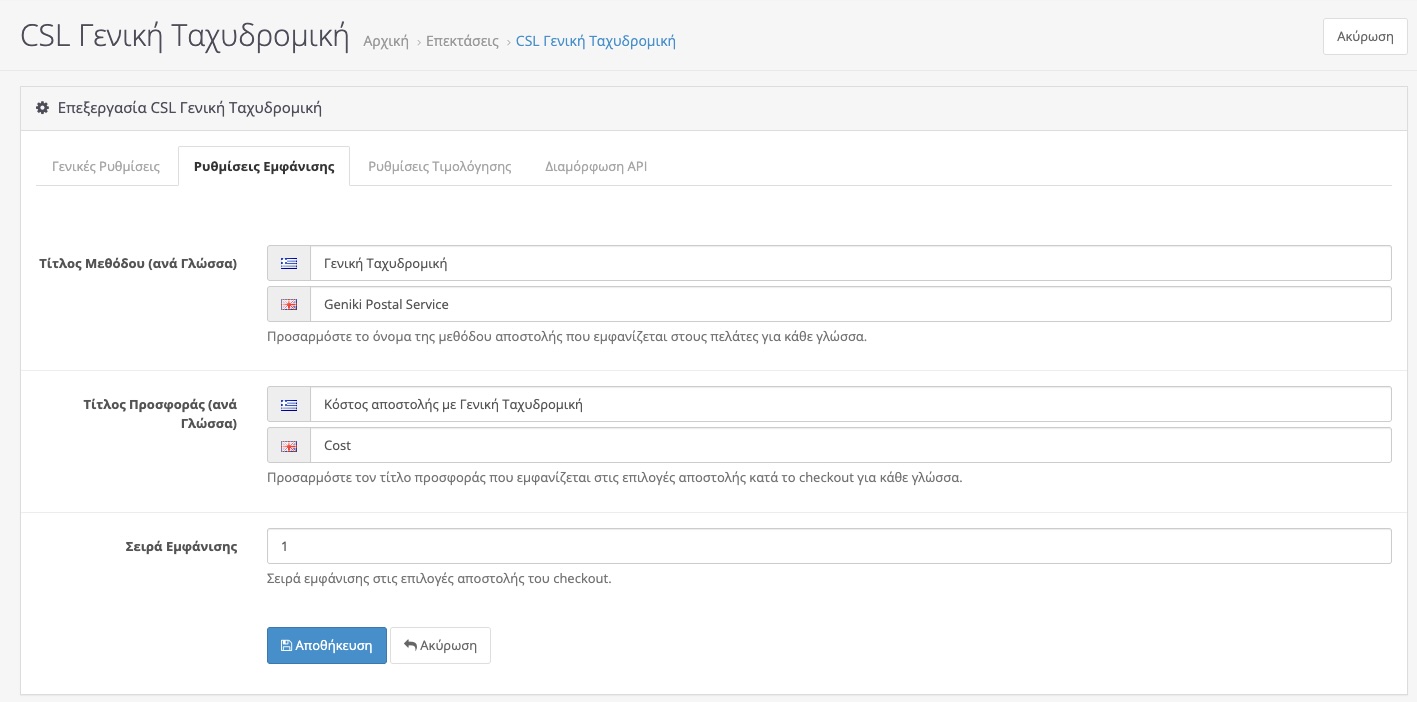Go to Αρχική breadcrumb link
This screenshot has height=702, width=1417.
tap(386, 41)
